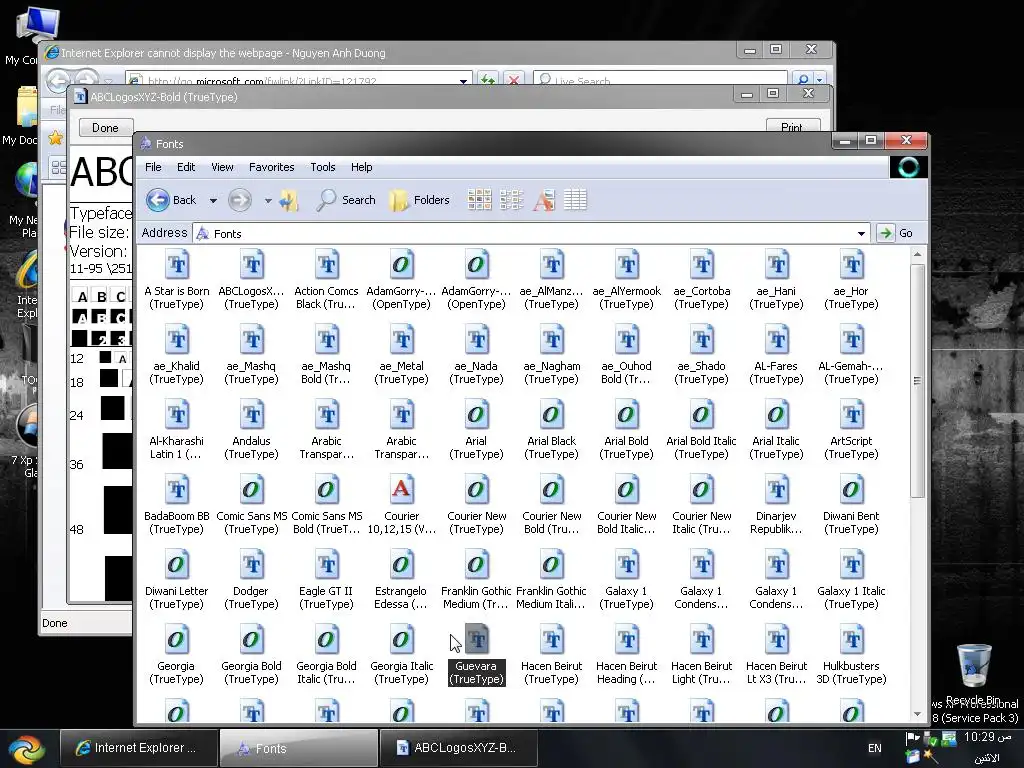Open the Help menu in Fonts window
This screenshot has width=1024, height=768.
pyautogui.click(x=361, y=167)
